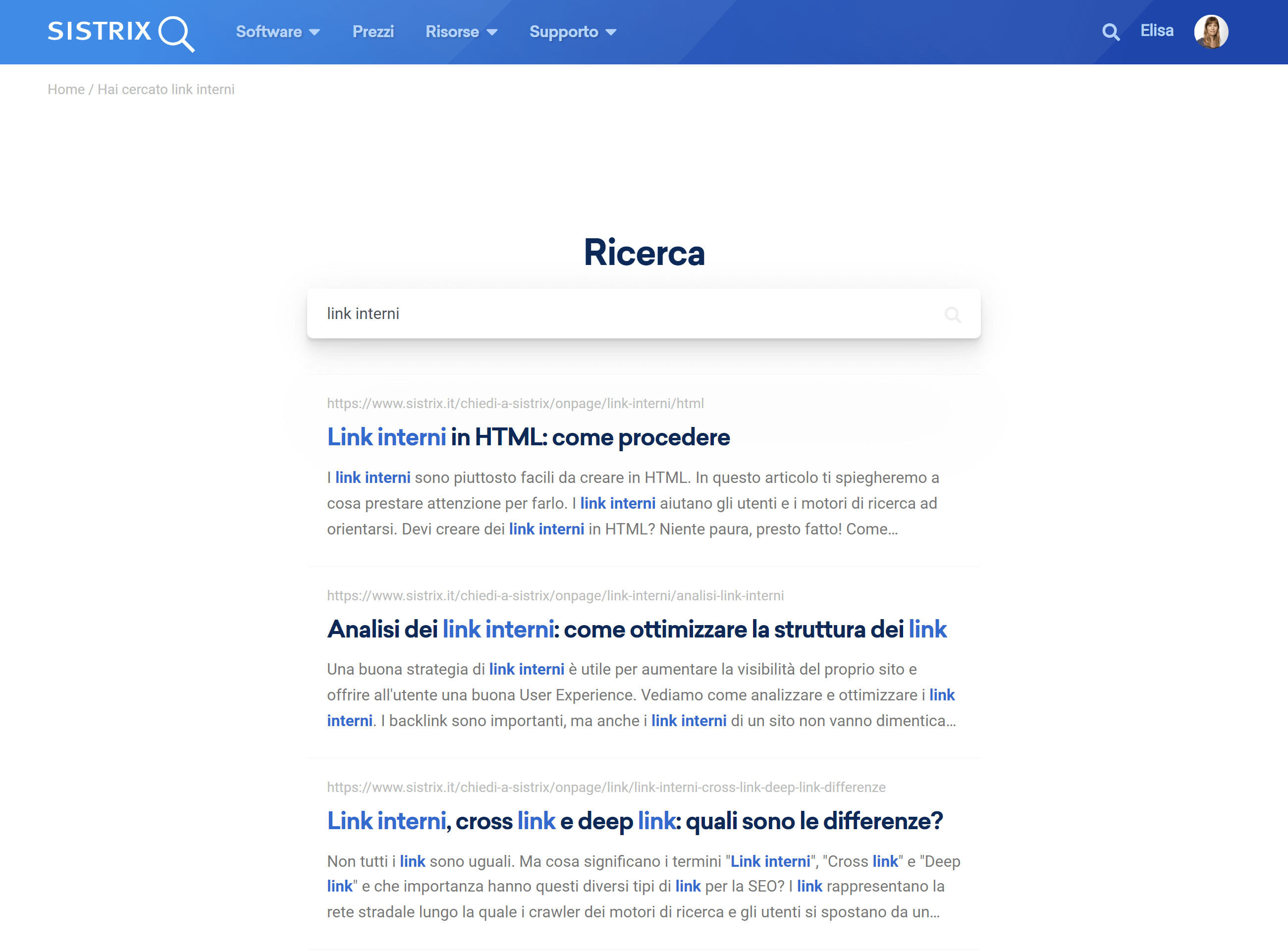Viewport: 1288px width, 951px height.
Task: Click Home breadcrumb navigation link
Action: (66, 90)
